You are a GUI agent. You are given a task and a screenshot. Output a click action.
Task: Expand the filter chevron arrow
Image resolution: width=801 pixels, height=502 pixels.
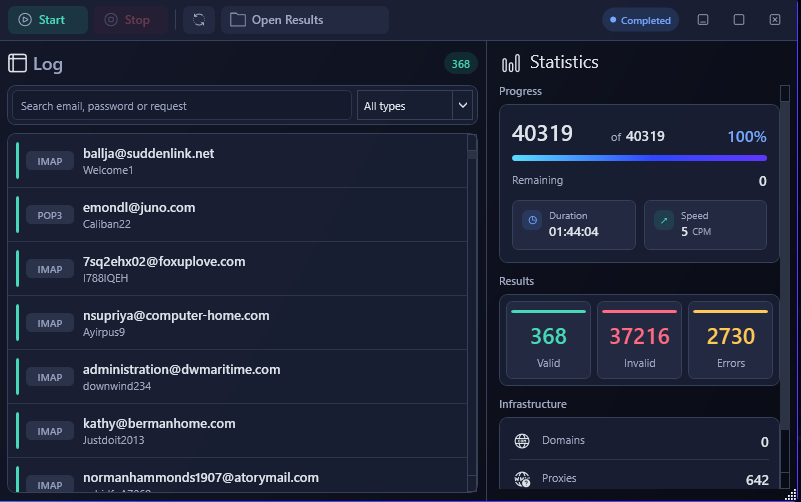click(x=463, y=105)
